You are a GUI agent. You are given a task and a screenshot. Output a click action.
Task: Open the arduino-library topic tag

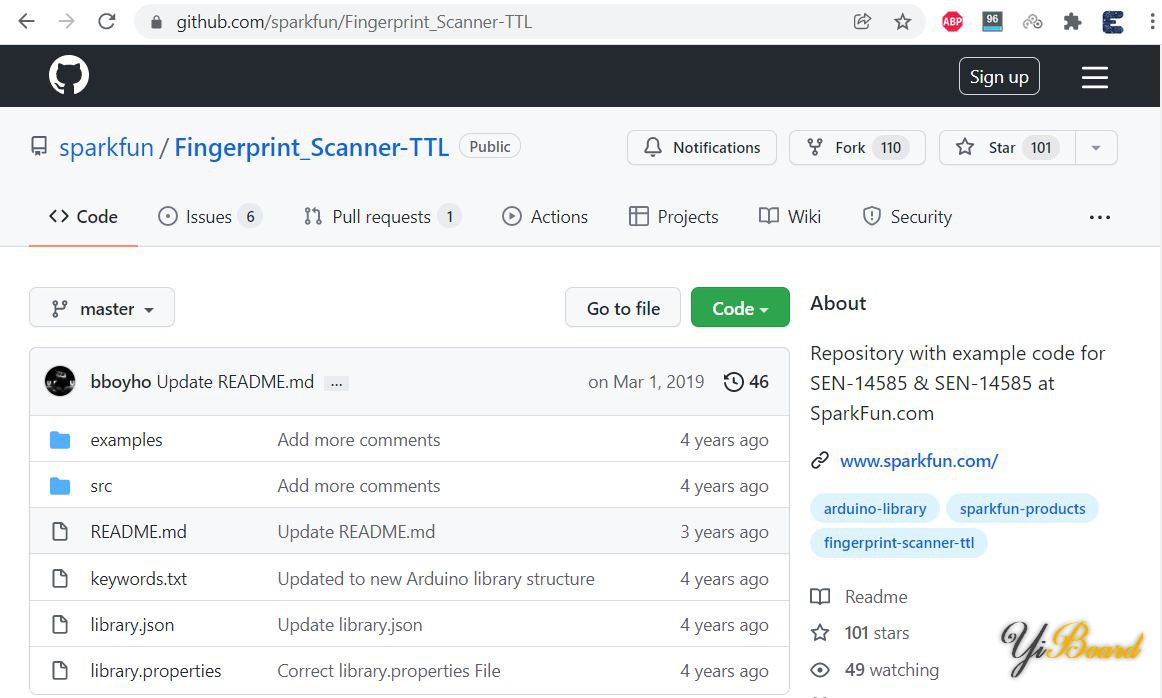pyautogui.click(x=875, y=508)
